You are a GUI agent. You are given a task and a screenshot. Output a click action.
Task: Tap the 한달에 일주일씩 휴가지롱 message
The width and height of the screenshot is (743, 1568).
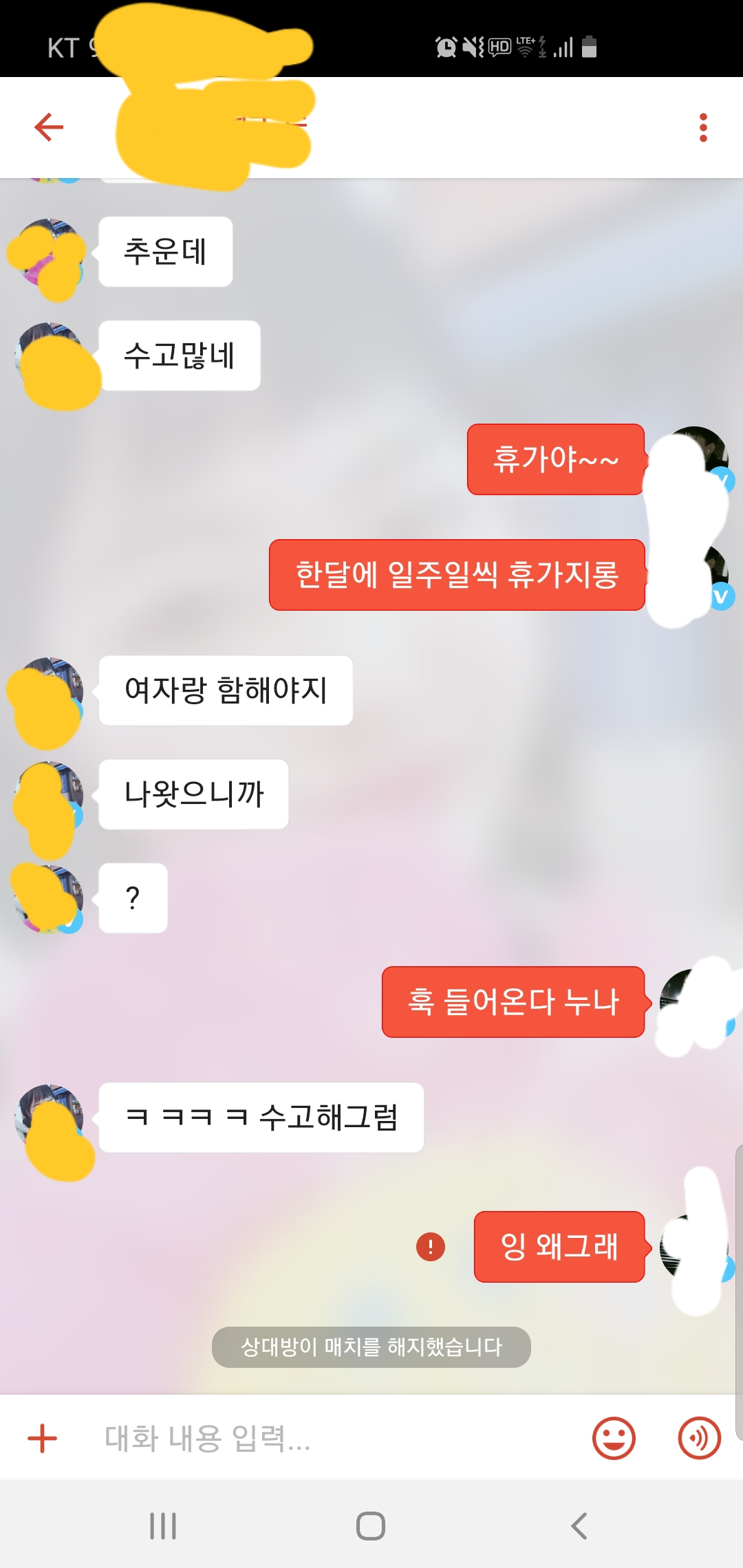tap(457, 575)
